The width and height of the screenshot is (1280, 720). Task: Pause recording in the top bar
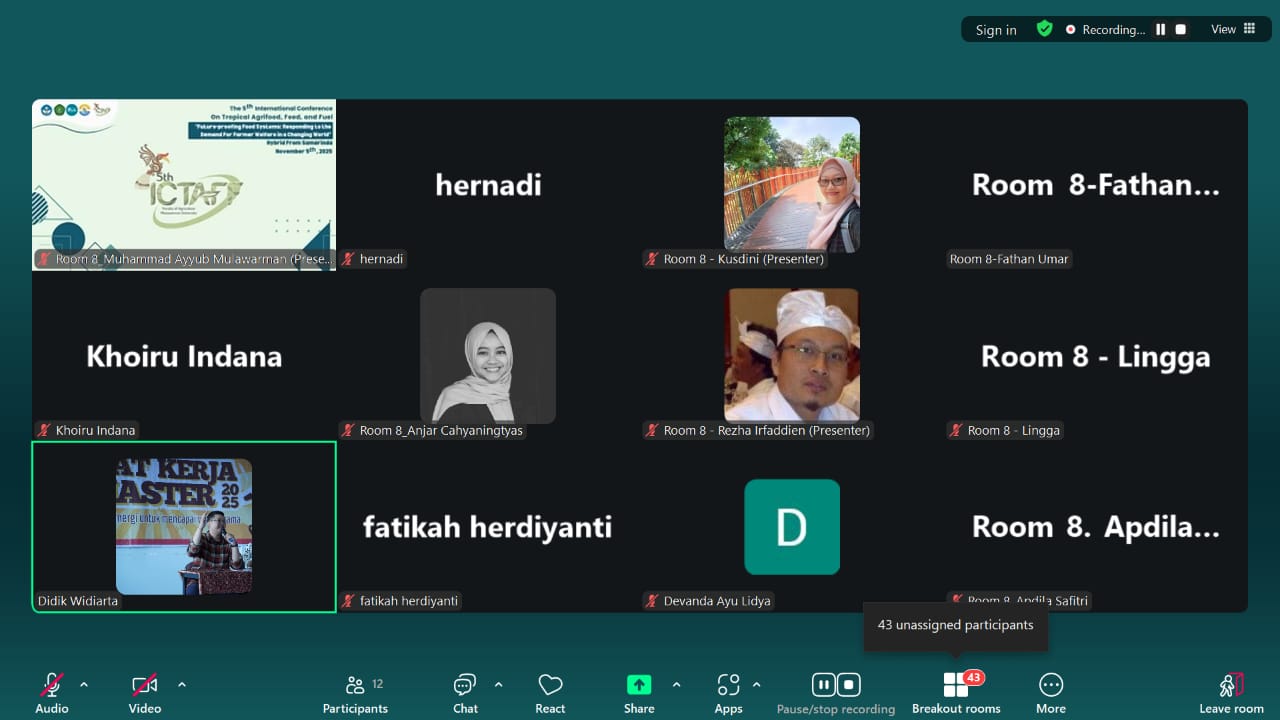[x=1160, y=30]
